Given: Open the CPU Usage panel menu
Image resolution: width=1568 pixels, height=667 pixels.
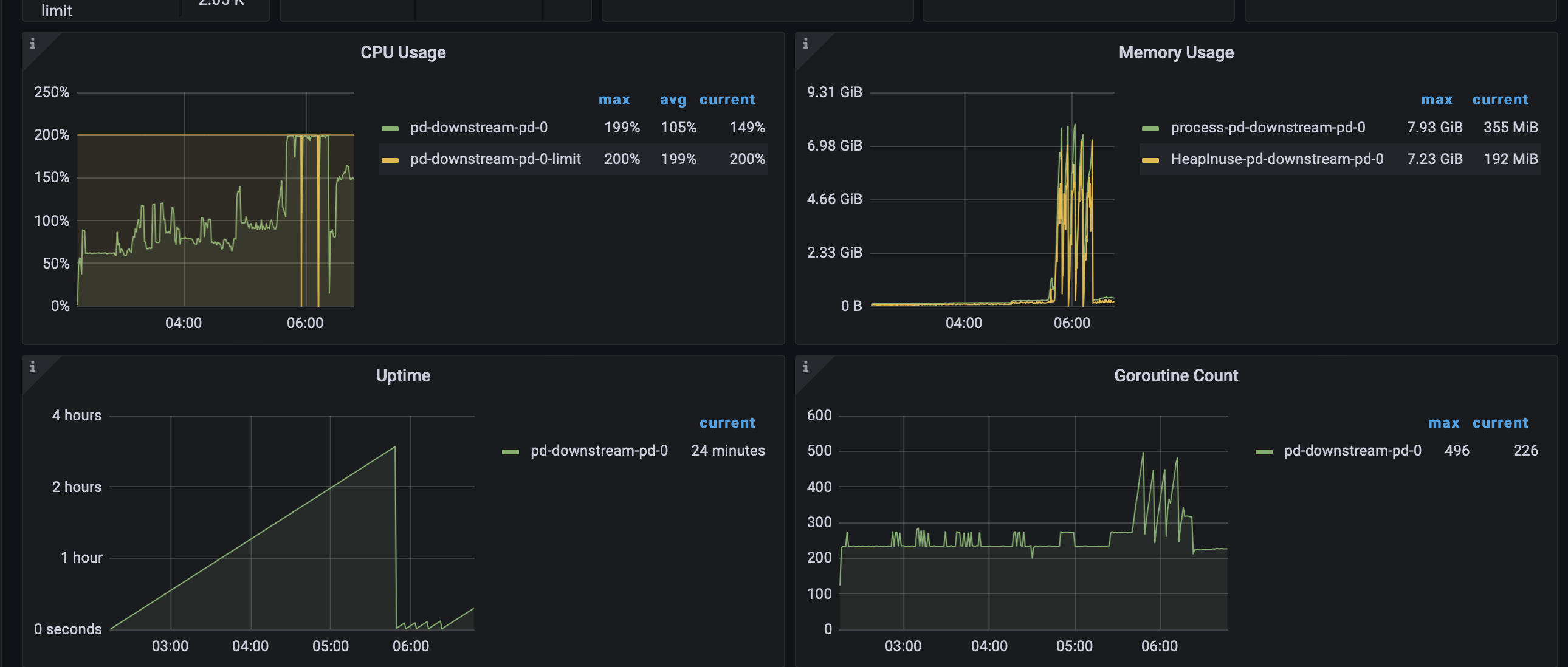Looking at the screenshot, I should tap(403, 52).
